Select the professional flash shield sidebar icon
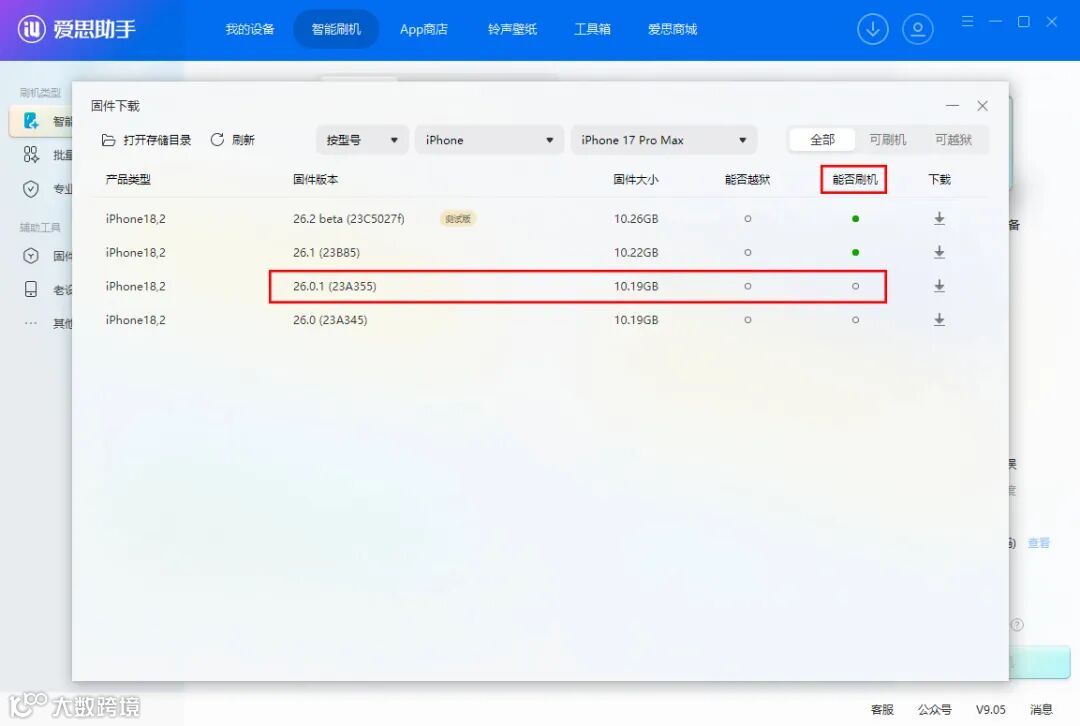The image size is (1080, 726). (x=31, y=189)
